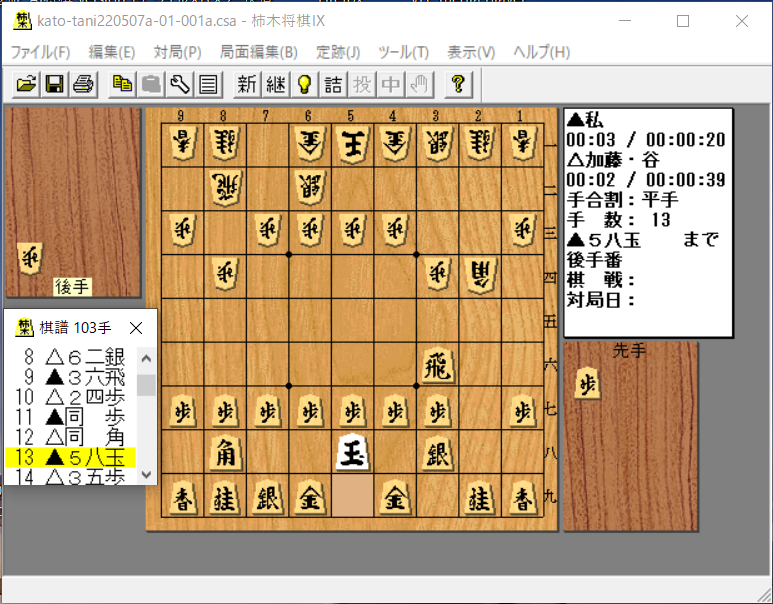Select move 9 ▲3六飛 in list
Screen dimensions: 773x604
point(70,377)
